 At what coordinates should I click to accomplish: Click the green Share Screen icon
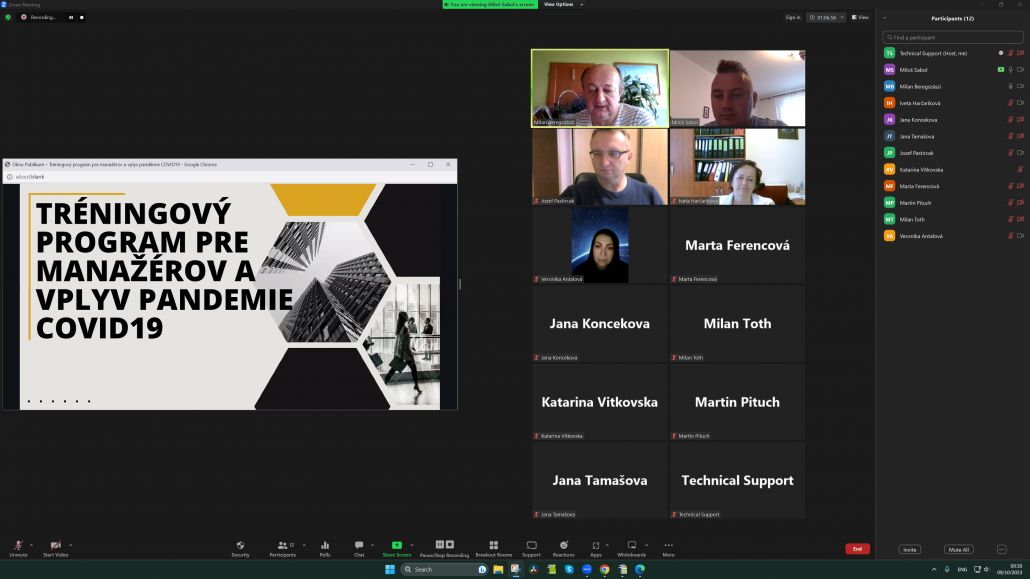pyautogui.click(x=396, y=546)
